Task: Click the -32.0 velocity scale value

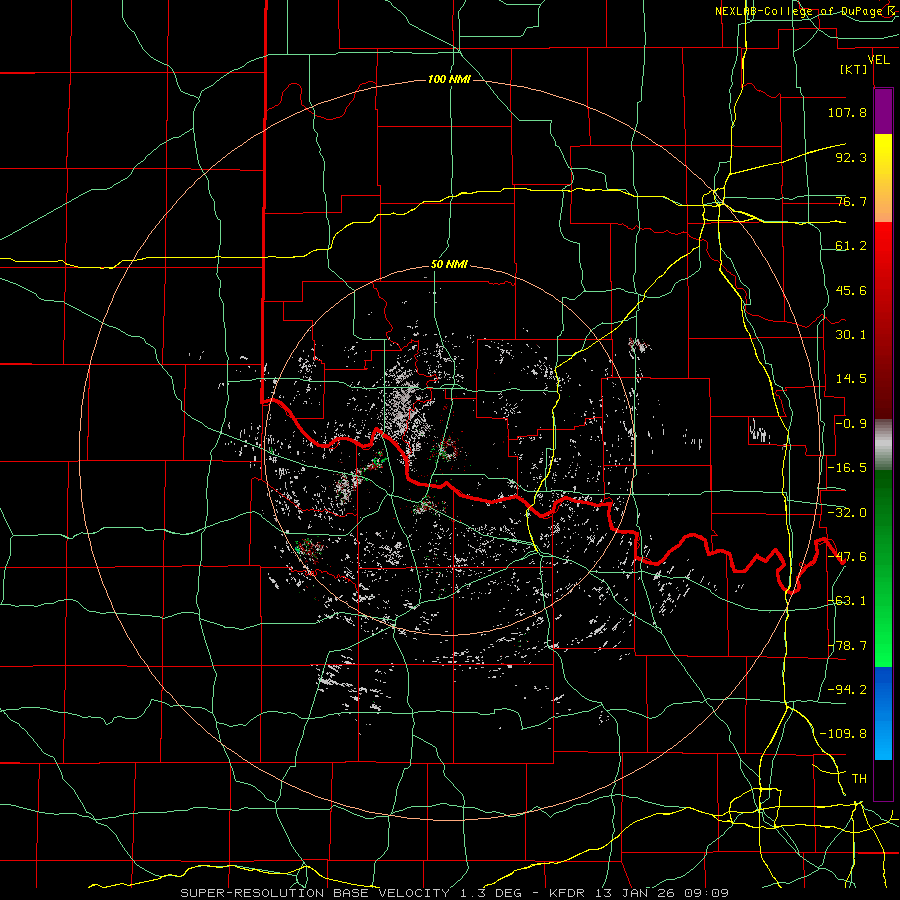Action: click(847, 513)
